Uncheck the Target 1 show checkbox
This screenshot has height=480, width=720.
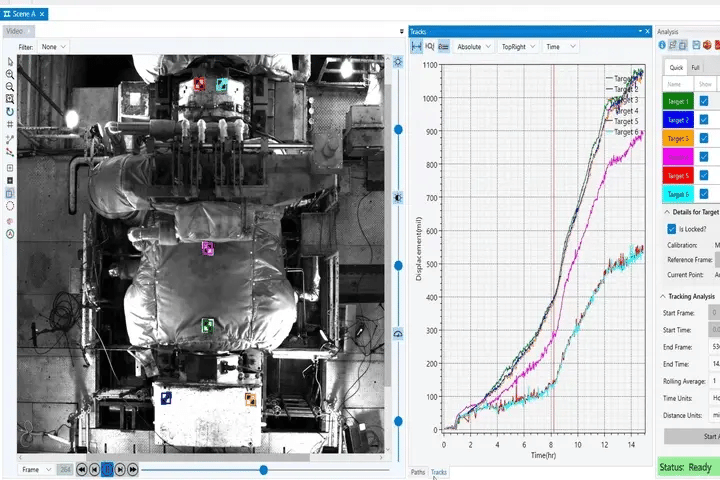(x=703, y=101)
